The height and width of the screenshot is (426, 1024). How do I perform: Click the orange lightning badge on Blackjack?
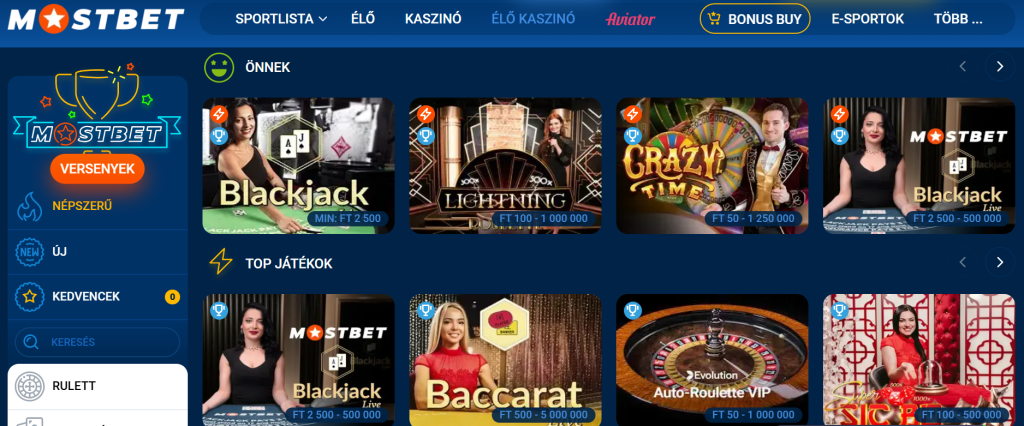[219, 114]
